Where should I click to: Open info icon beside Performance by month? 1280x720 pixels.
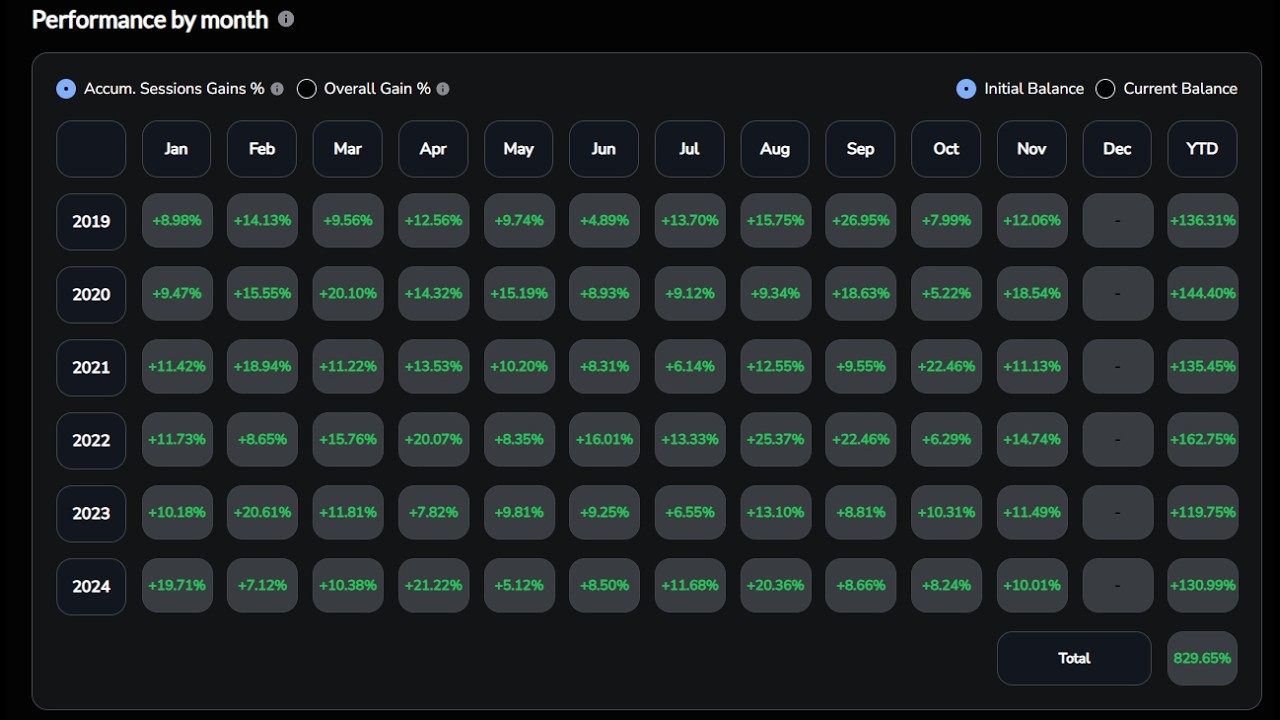tap(286, 19)
